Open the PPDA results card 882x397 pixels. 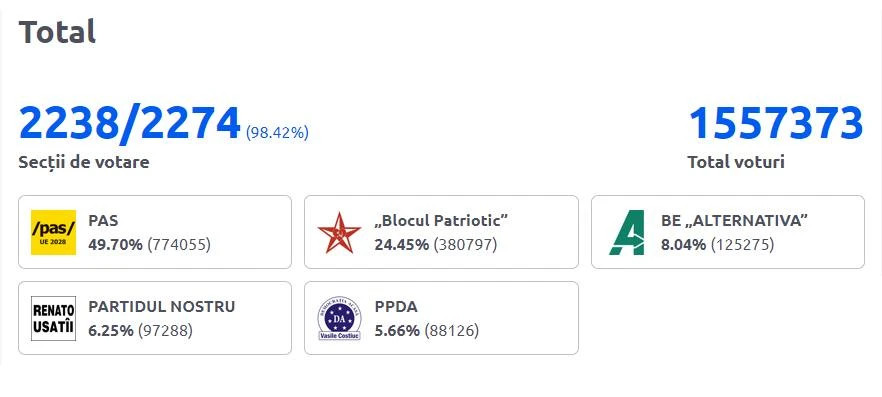click(x=442, y=318)
